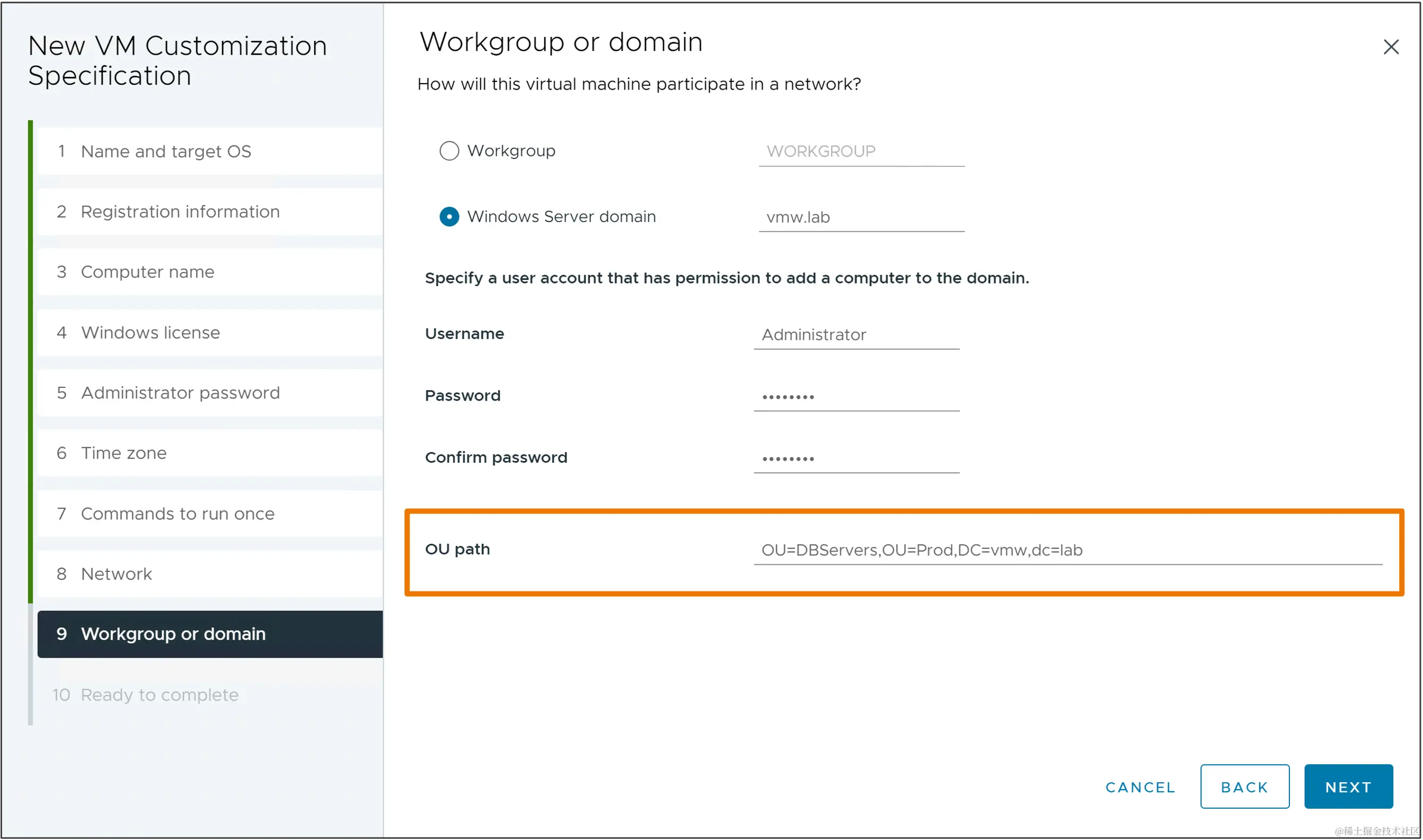
Task: Jump to step 3 Computer name
Action: click(147, 272)
